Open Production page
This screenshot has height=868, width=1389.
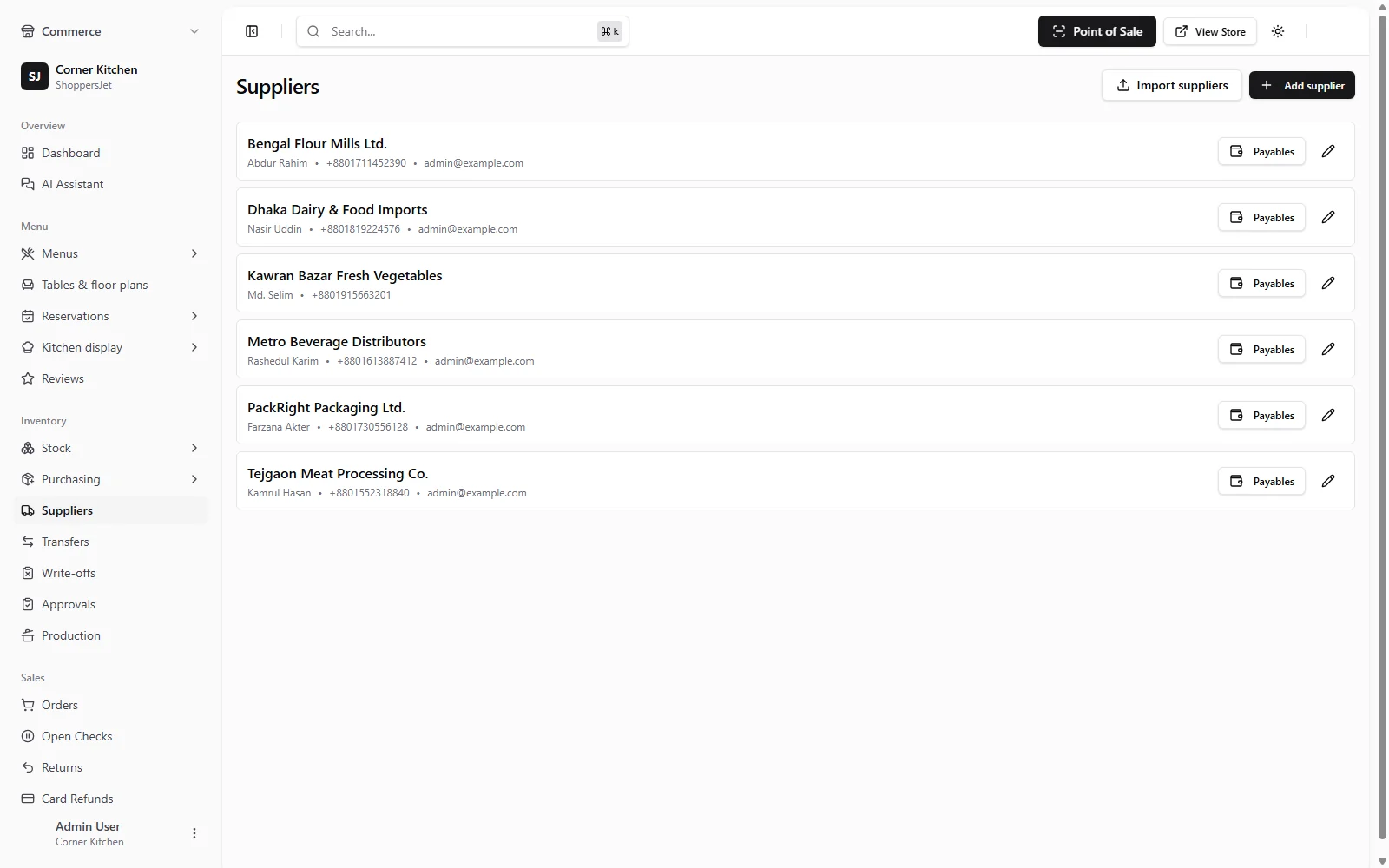(110, 635)
